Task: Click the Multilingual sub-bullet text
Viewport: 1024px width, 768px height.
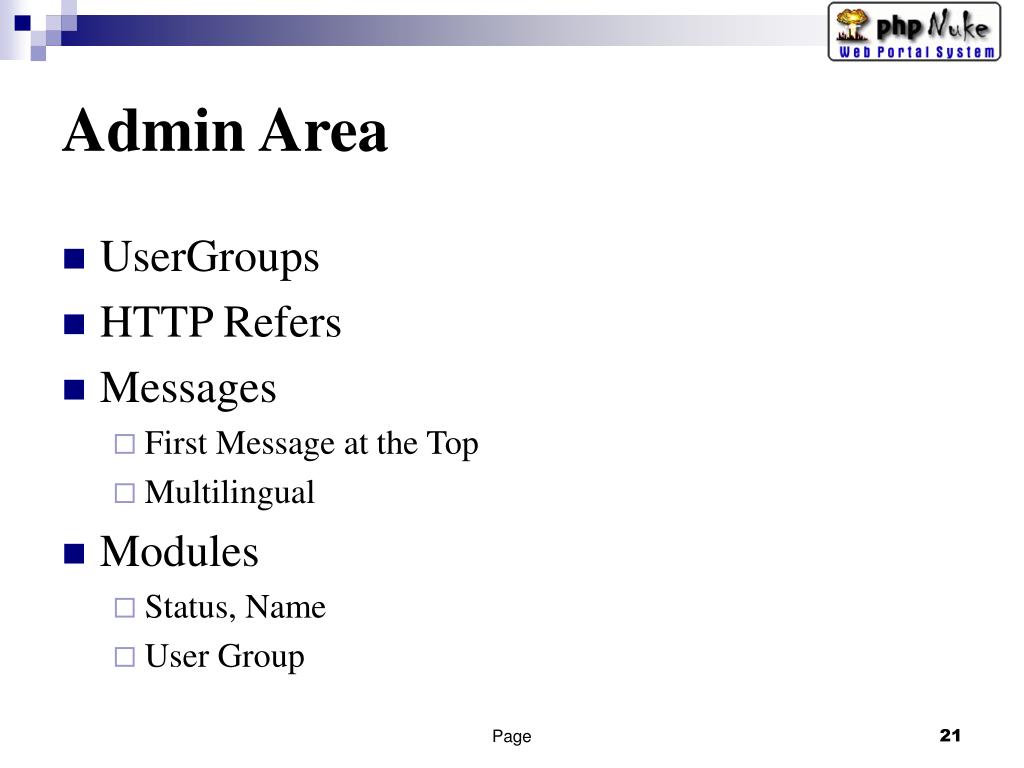Action: point(229,493)
